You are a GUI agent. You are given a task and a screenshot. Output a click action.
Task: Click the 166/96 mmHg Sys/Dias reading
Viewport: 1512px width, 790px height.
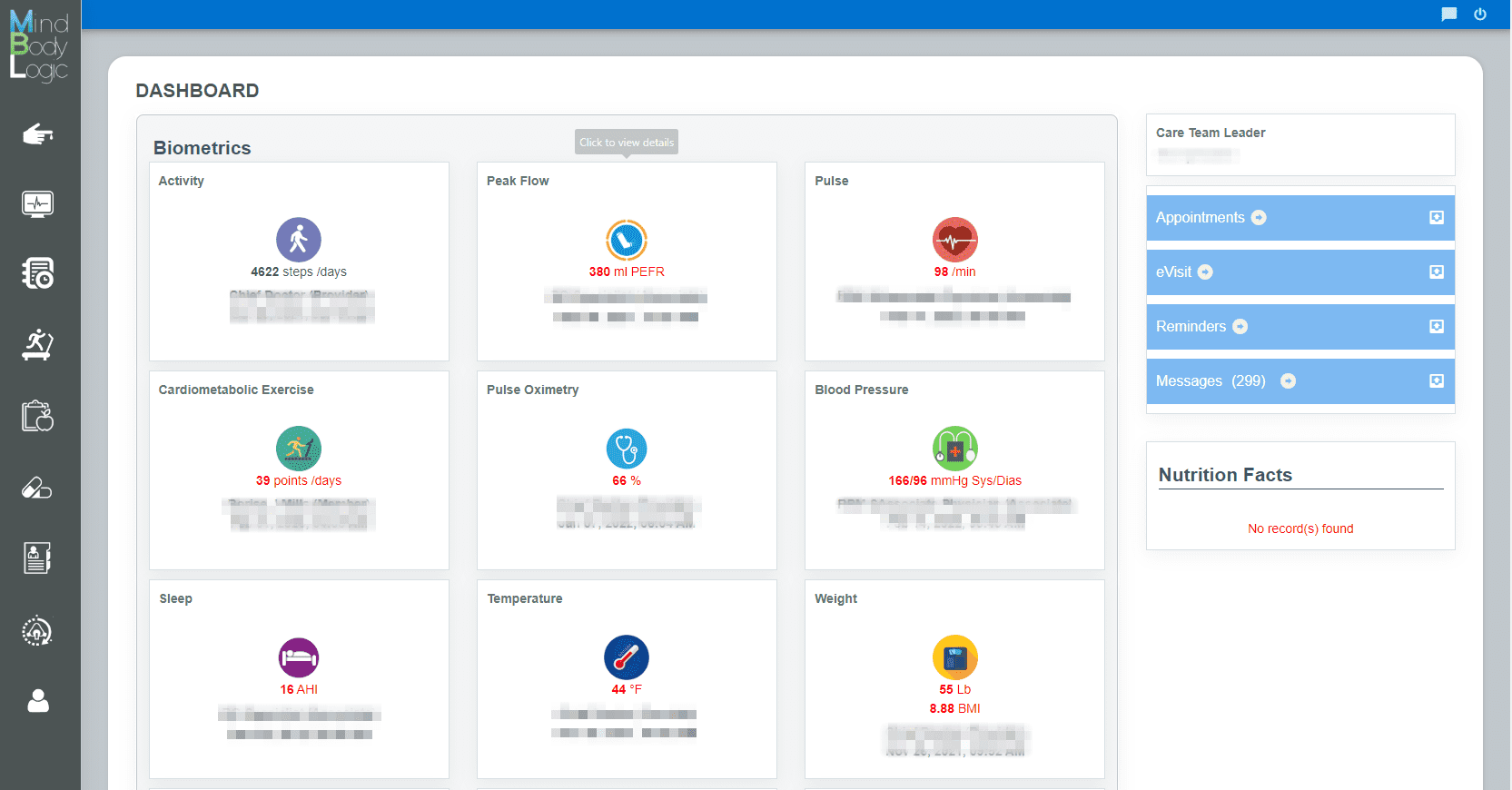(955, 480)
